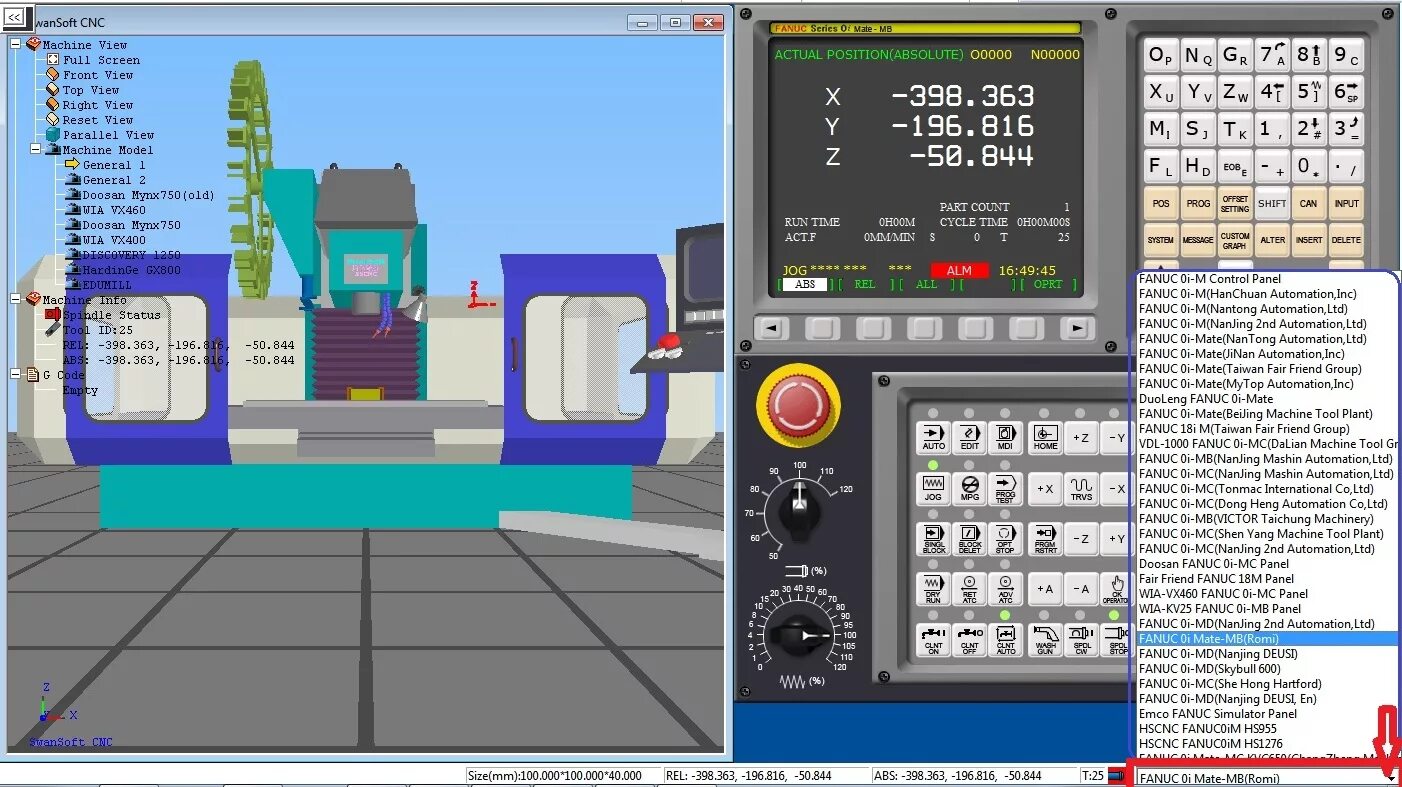Toggle OPT STOP key

(x=1005, y=539)
